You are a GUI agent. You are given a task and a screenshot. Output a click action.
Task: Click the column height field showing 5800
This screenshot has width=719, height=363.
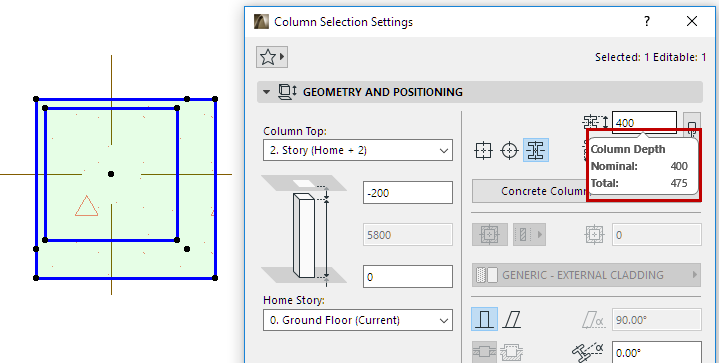pos(408,235)
